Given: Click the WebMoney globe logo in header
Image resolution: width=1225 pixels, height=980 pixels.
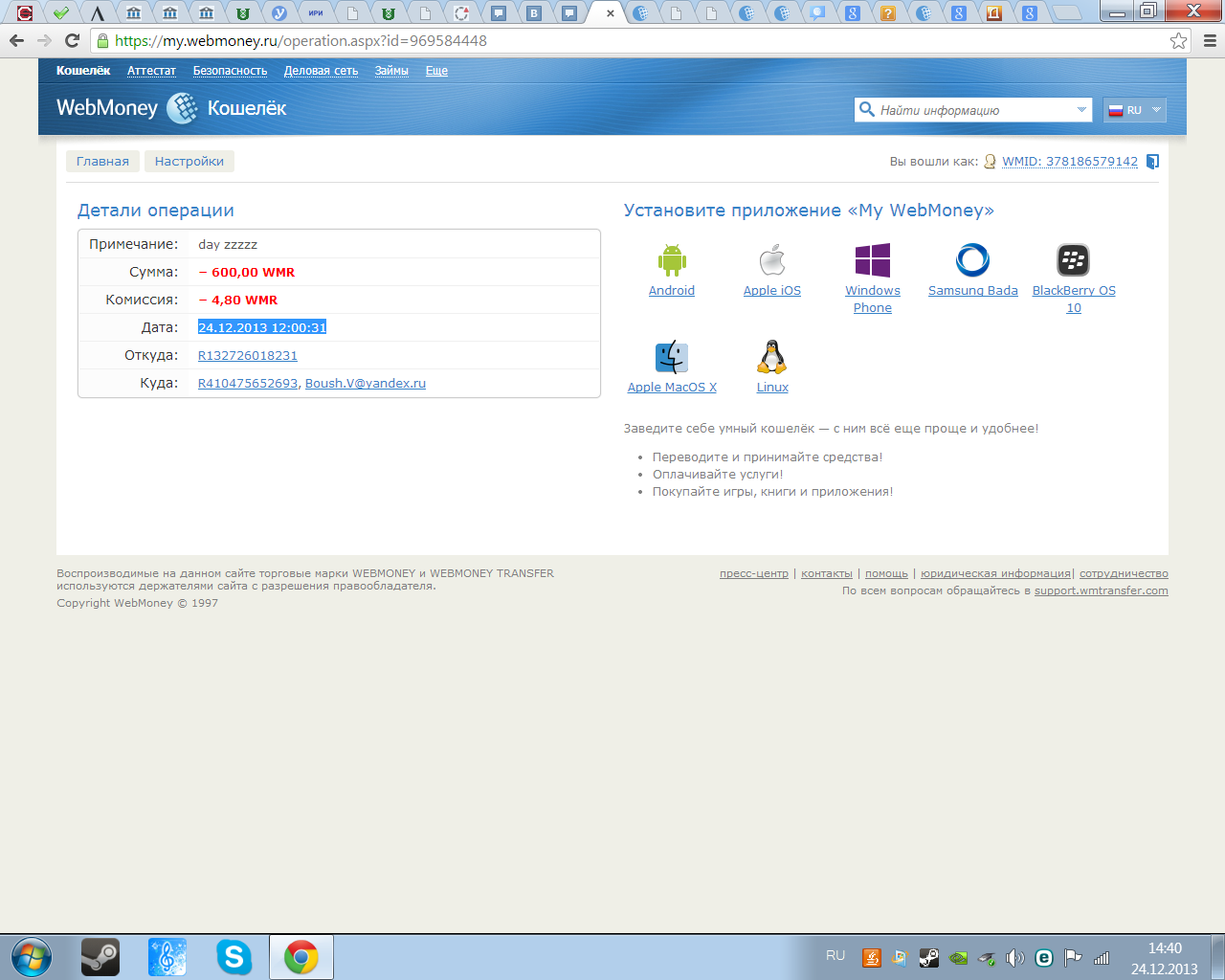Looking at the screenshot, I should (x=182, y=108).
